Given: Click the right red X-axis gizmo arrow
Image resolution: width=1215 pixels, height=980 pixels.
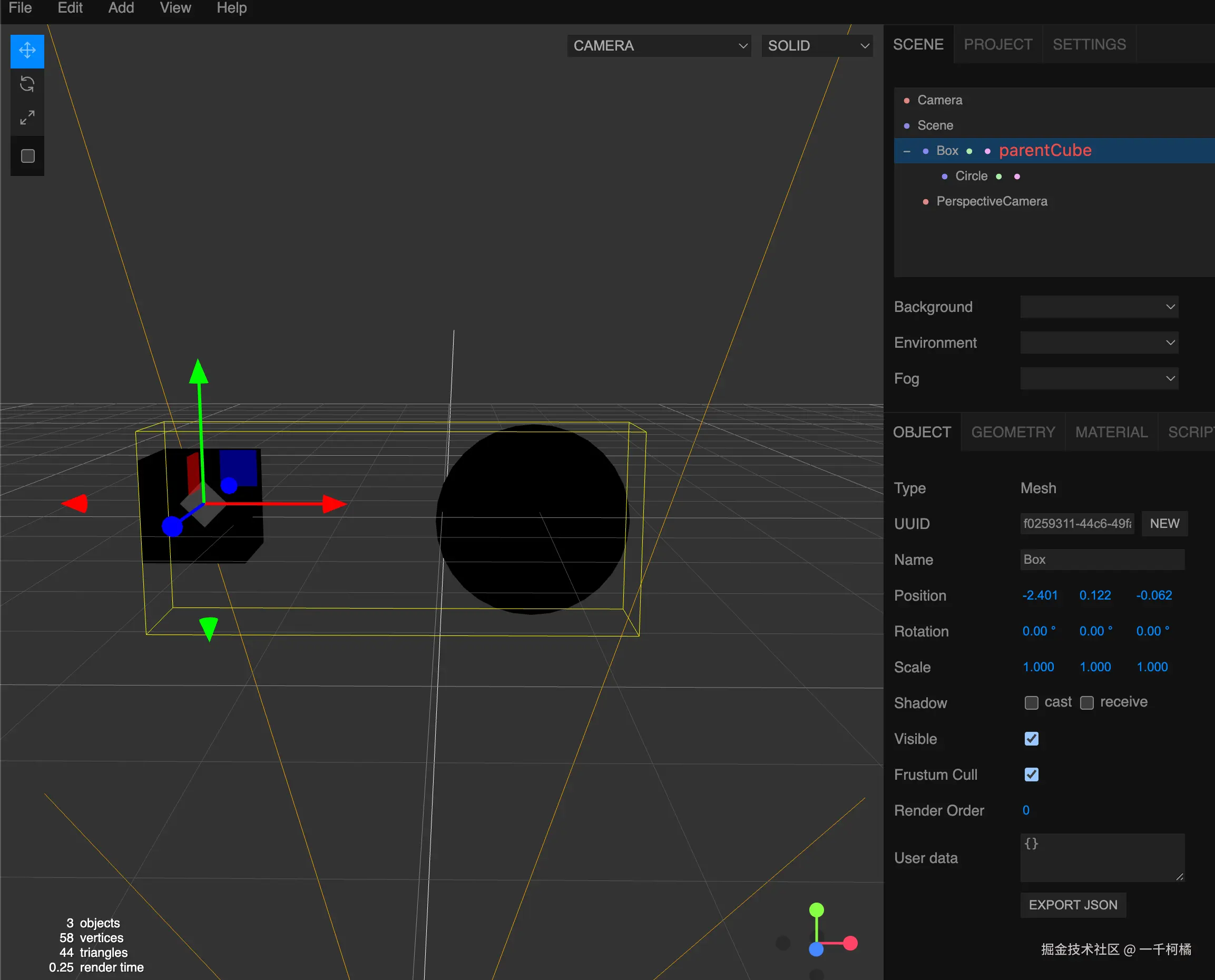Looking at the screenshot, I should pyautogui.click(x=334, y=504).
